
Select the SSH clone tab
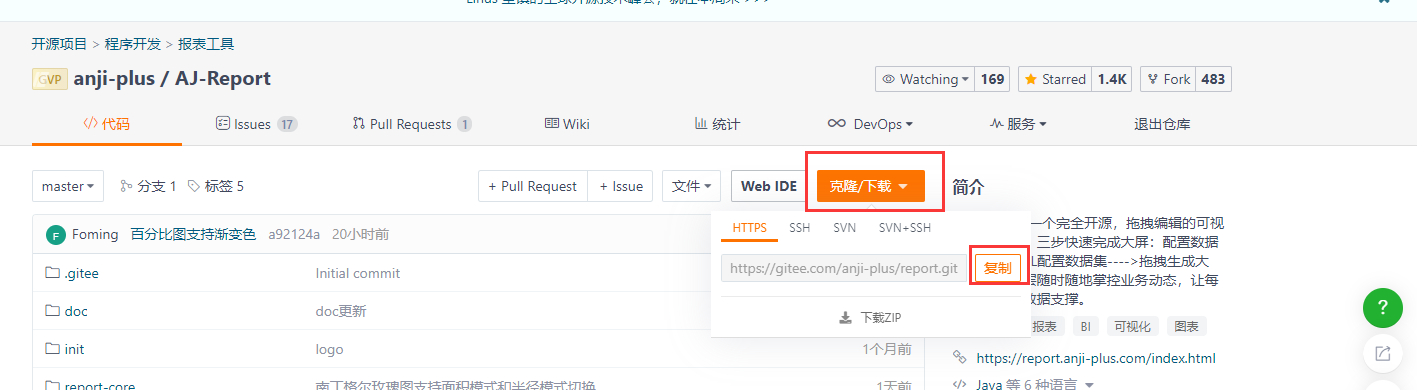click(x=800, y=228)
